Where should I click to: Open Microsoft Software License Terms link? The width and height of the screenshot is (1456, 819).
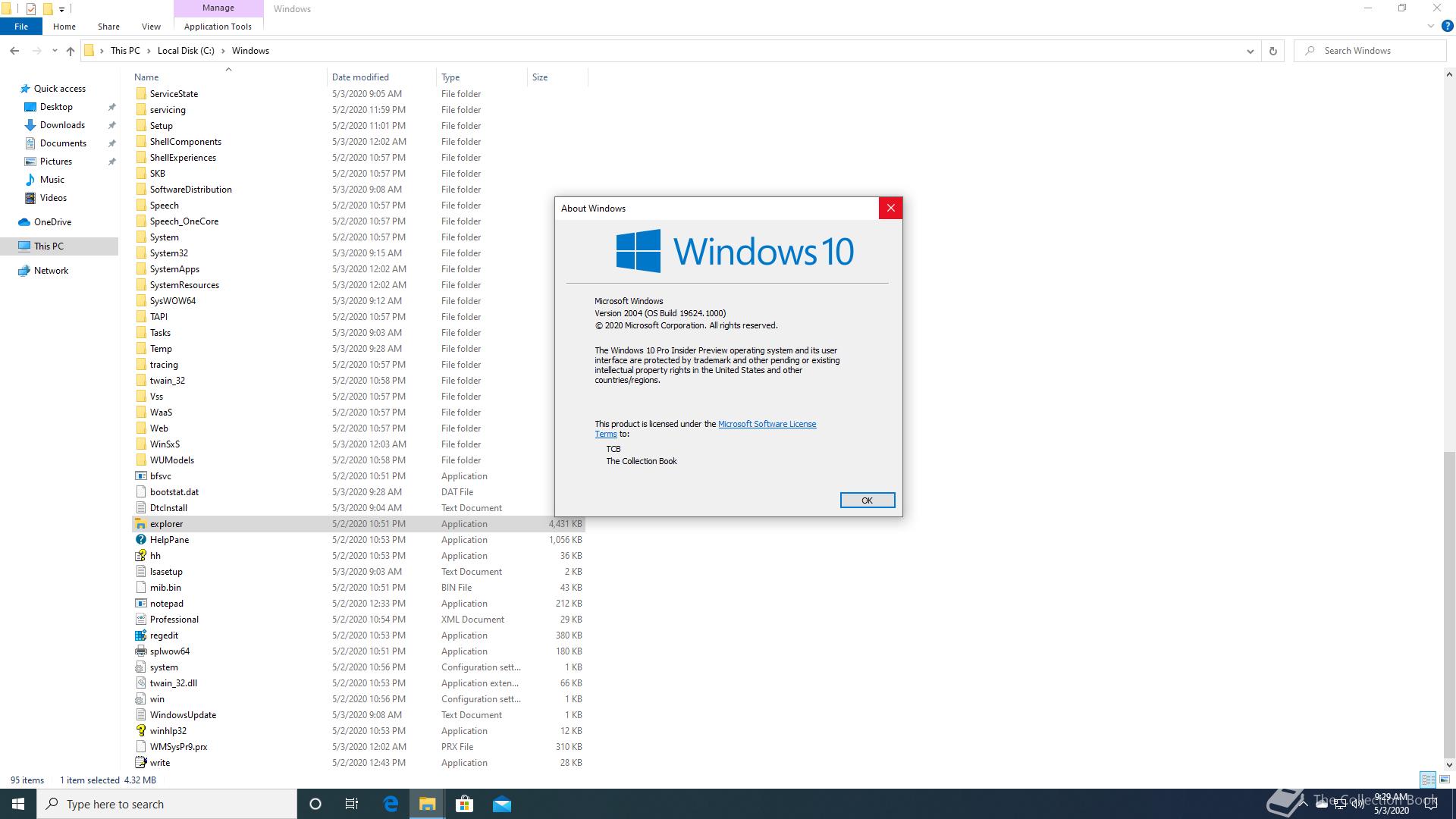(767, 424)
